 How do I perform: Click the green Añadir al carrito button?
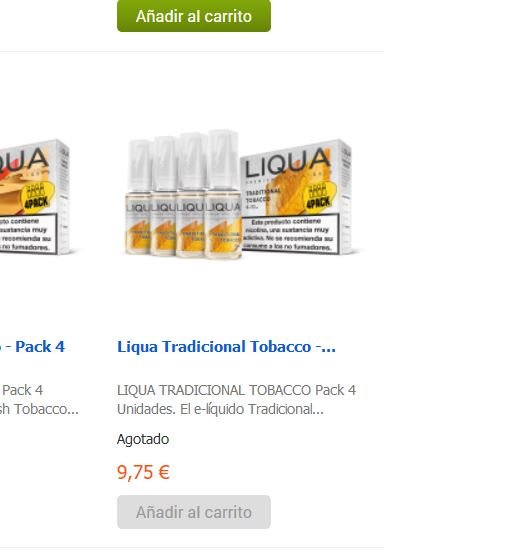point(194,16)
